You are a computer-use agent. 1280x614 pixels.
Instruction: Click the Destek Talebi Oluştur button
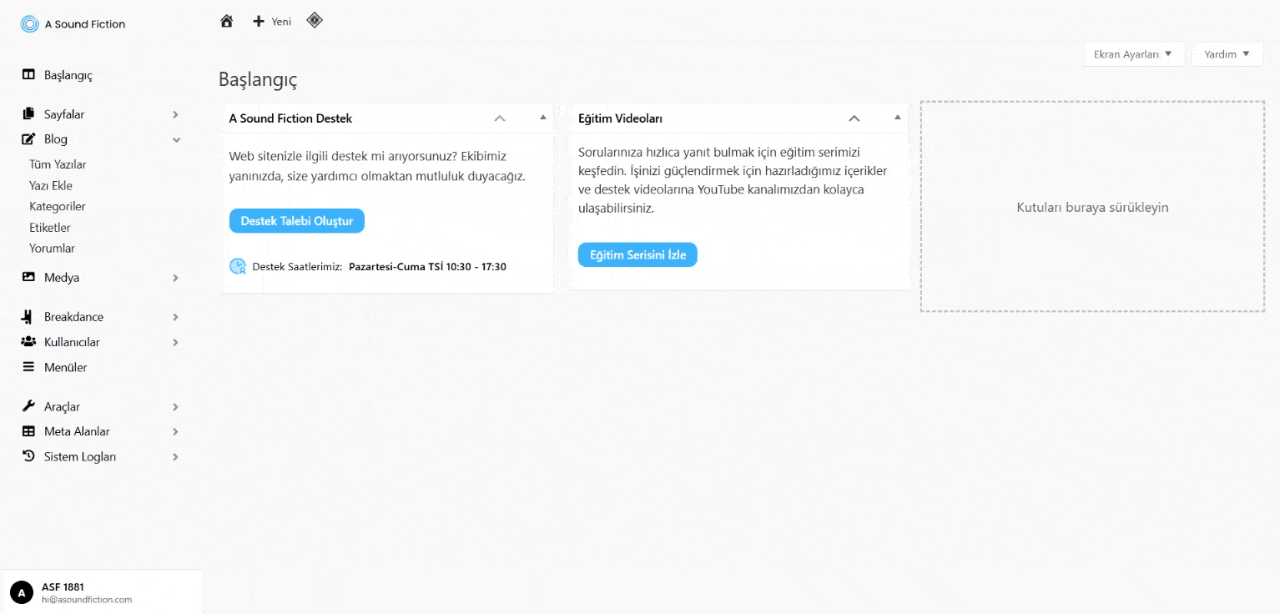296,220
